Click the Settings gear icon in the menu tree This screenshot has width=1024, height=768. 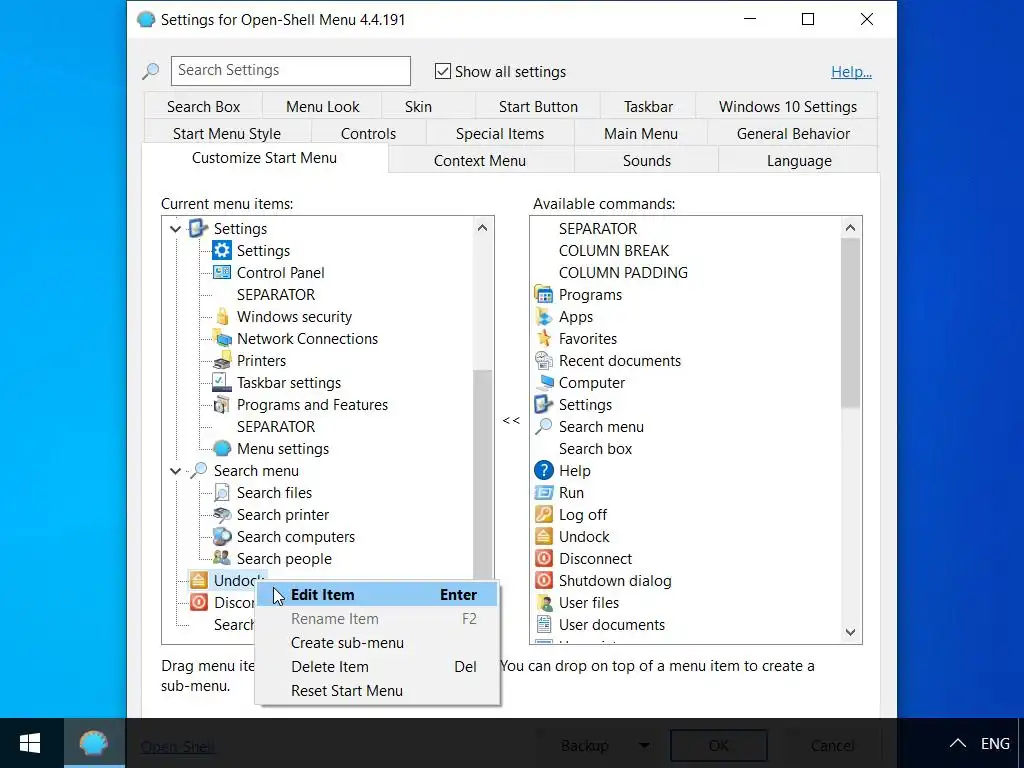pyautogui.click(x=222, y=251)
